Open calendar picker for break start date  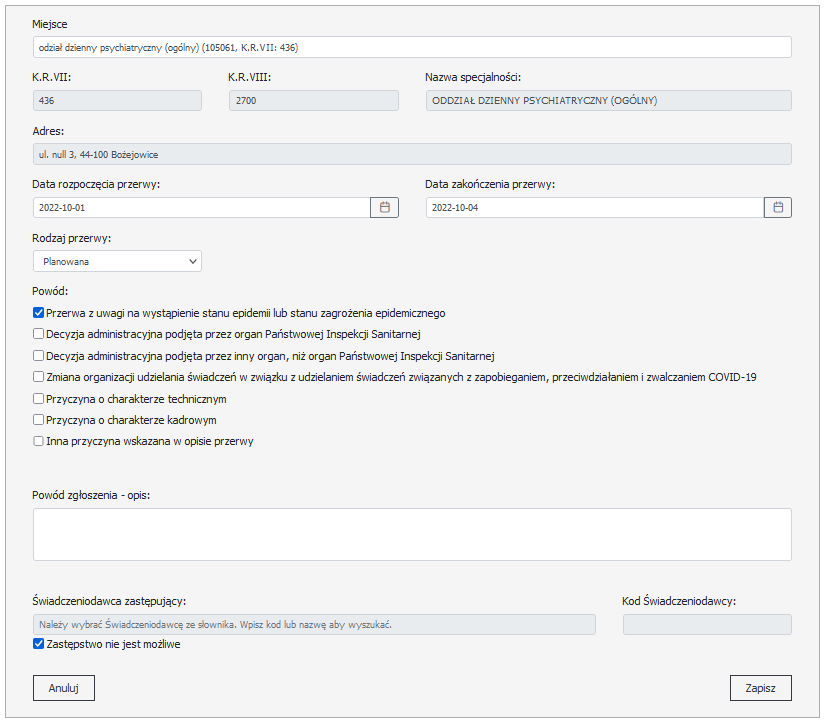tap(384, 207)
